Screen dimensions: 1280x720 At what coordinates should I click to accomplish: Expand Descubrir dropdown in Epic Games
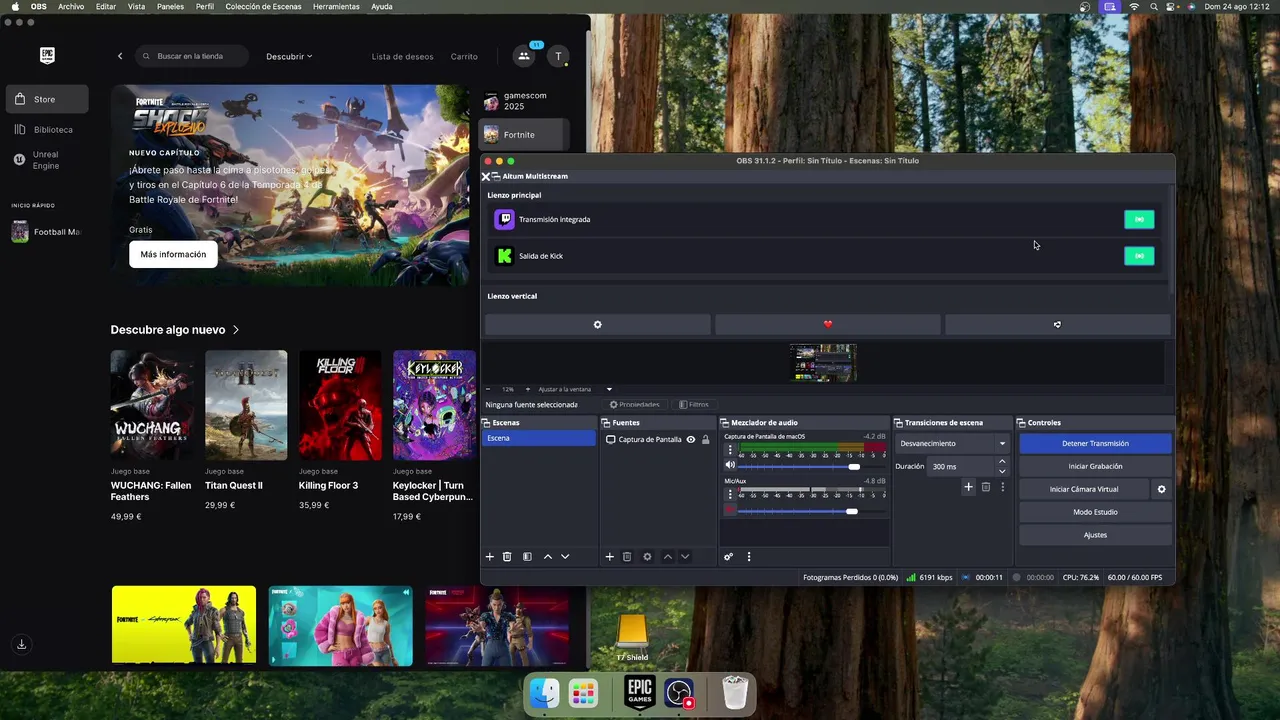click(289, 56)
